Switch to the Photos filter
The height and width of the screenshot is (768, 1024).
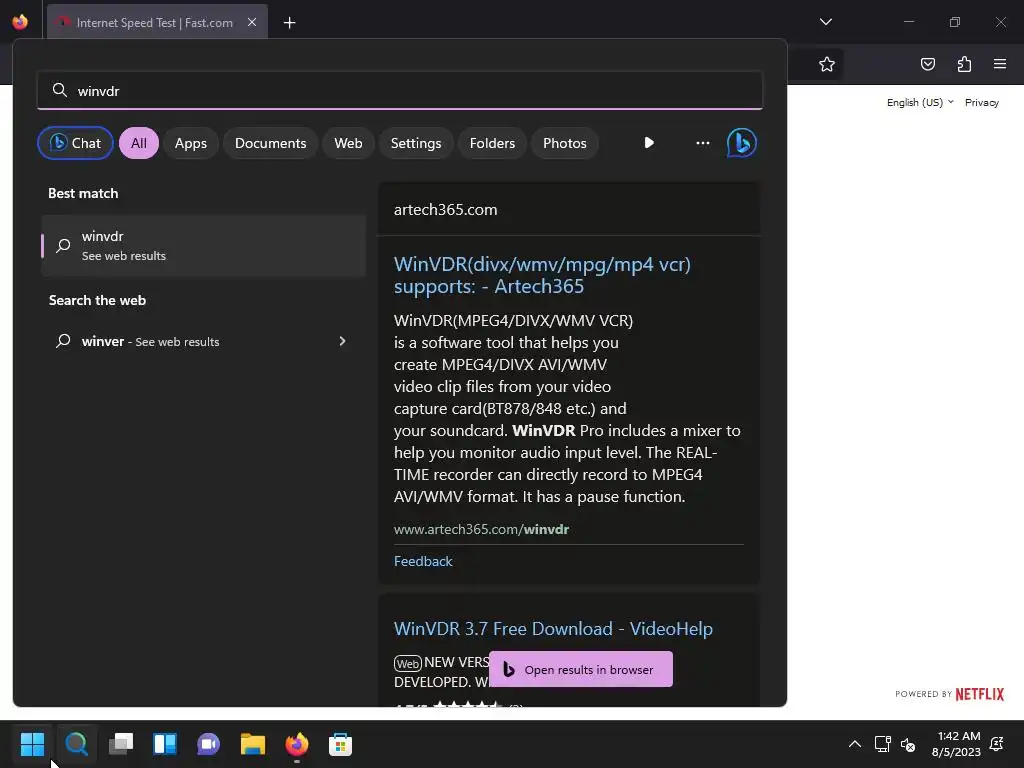[565, 143]
